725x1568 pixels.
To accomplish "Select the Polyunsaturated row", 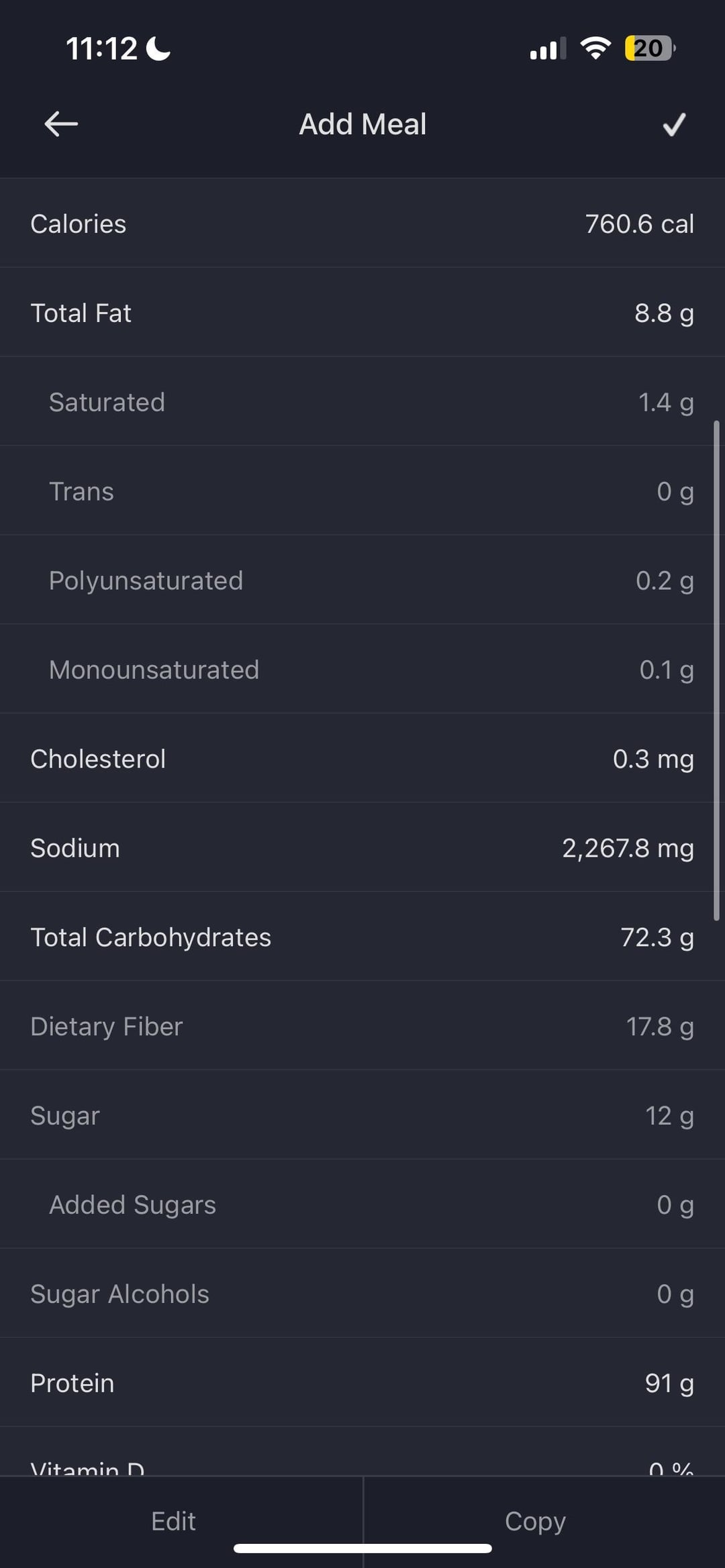I will click(x=362, y=580).
